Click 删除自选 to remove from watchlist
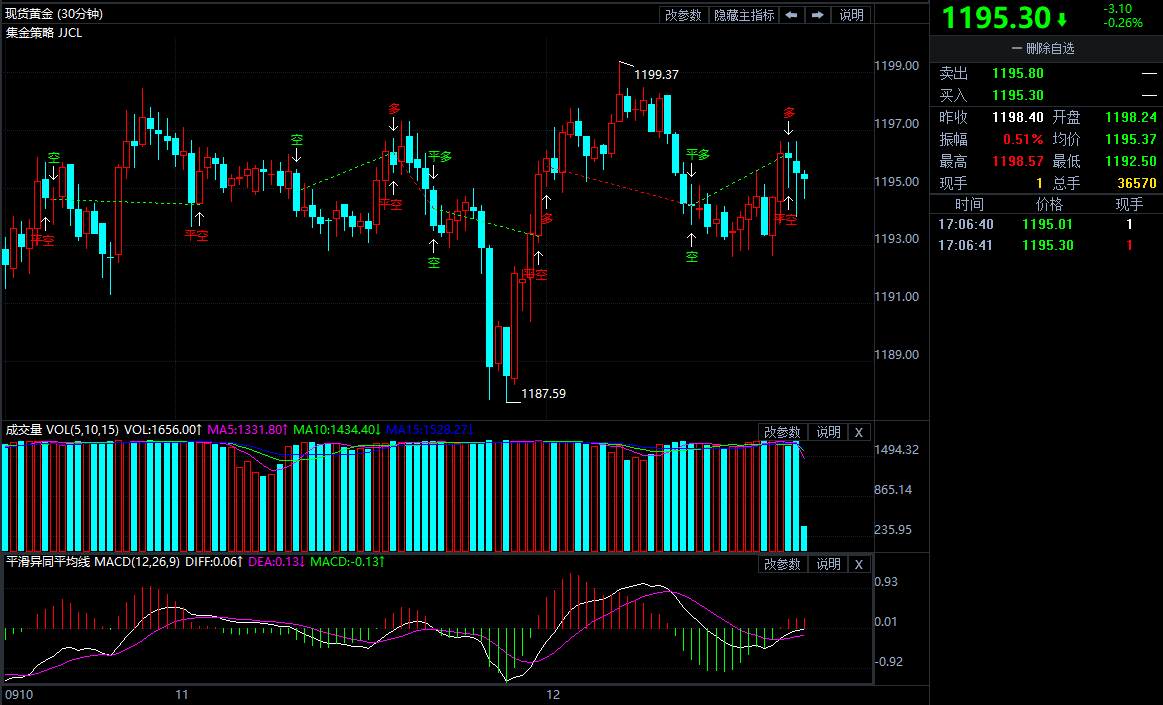Viewport: 1163px width, 705px height. [1044, 49]
